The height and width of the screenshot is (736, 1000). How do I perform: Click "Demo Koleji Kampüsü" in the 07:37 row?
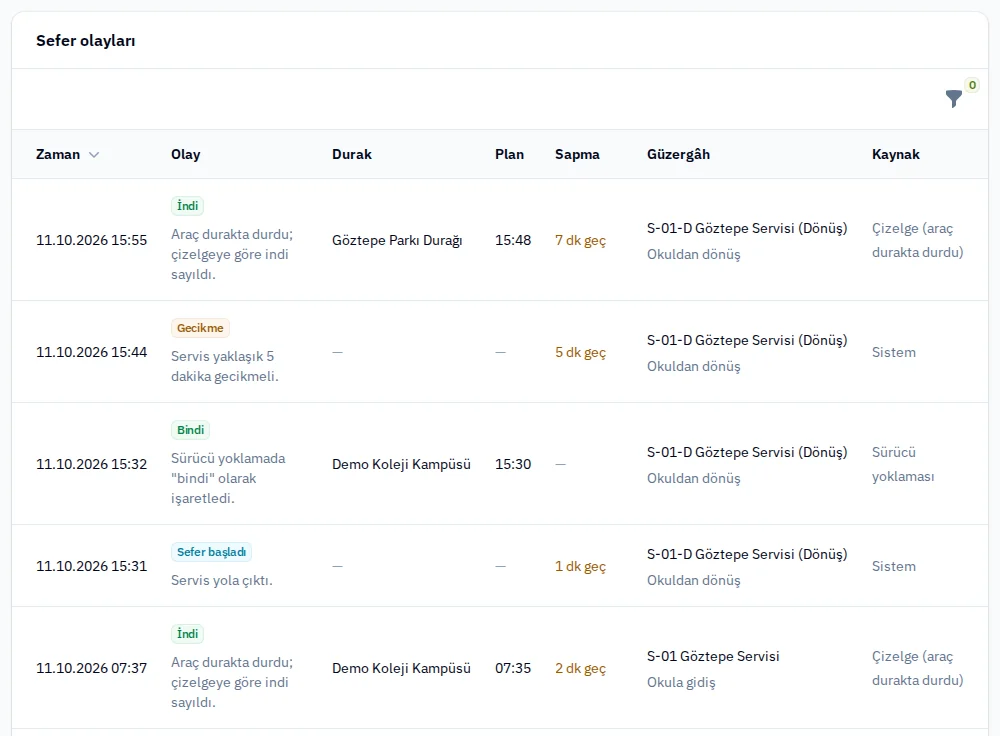pos(401,668)
